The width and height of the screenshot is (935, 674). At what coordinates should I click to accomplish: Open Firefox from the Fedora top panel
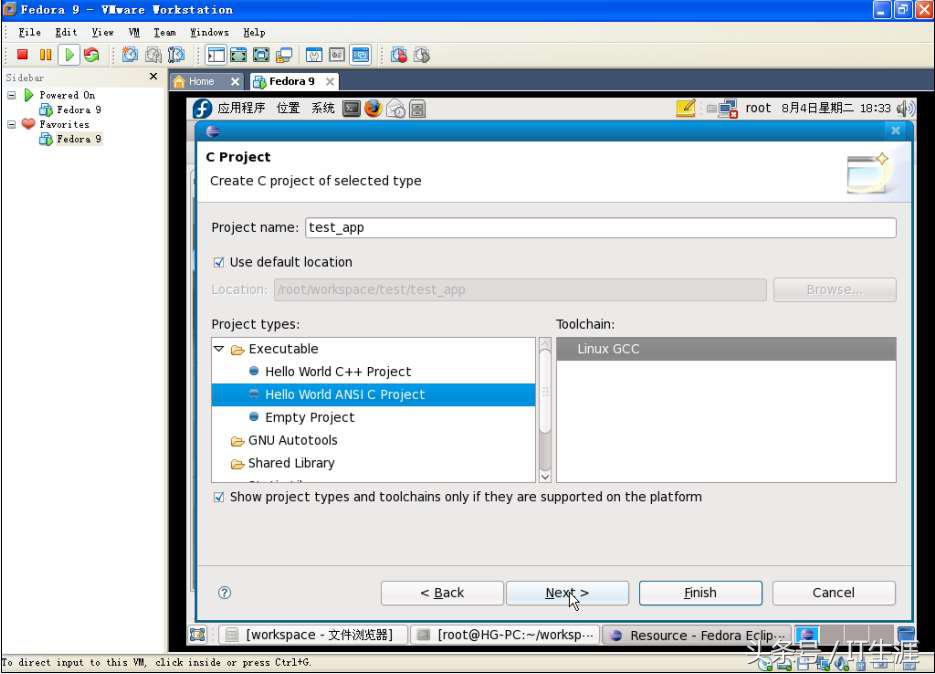[371, 108]
